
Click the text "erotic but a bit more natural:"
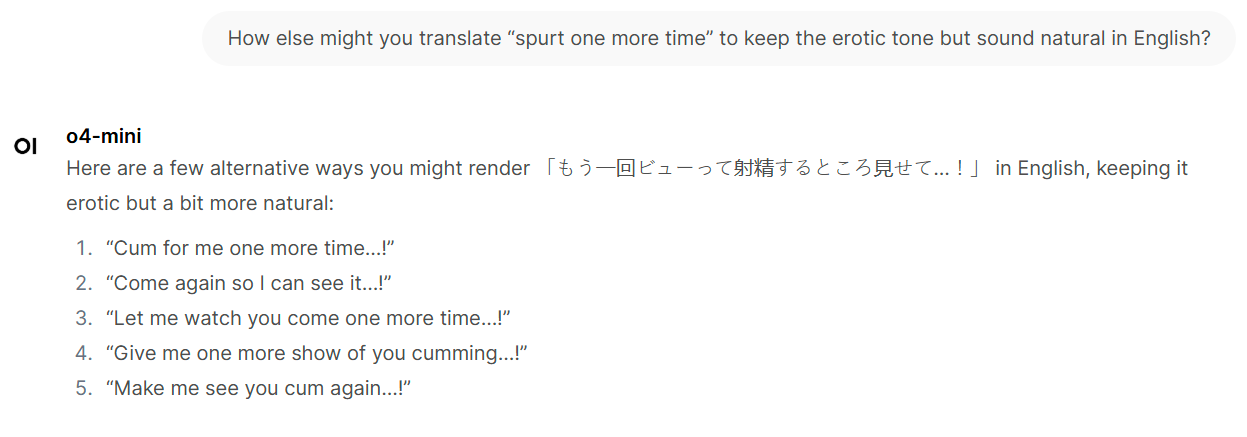pyautogui.click(x=200, y=203)
